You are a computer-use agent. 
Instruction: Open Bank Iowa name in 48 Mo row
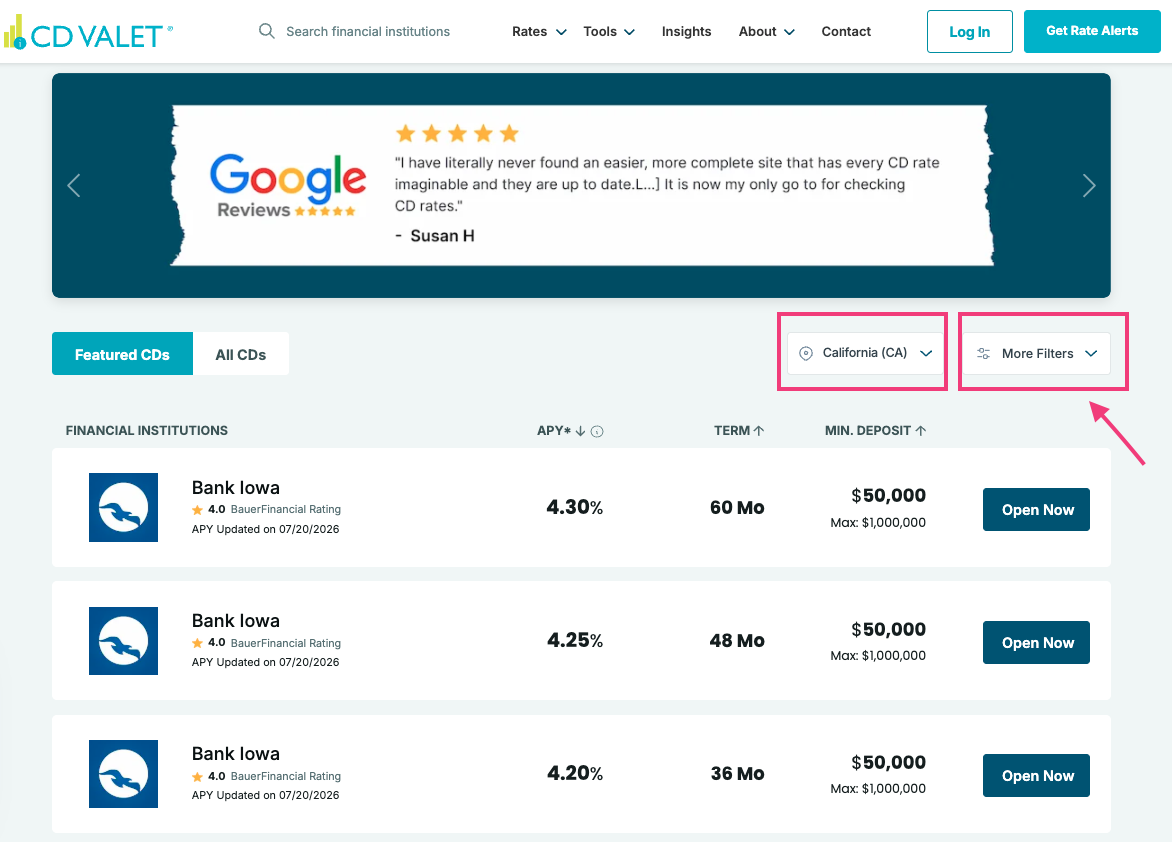(235, 621)
